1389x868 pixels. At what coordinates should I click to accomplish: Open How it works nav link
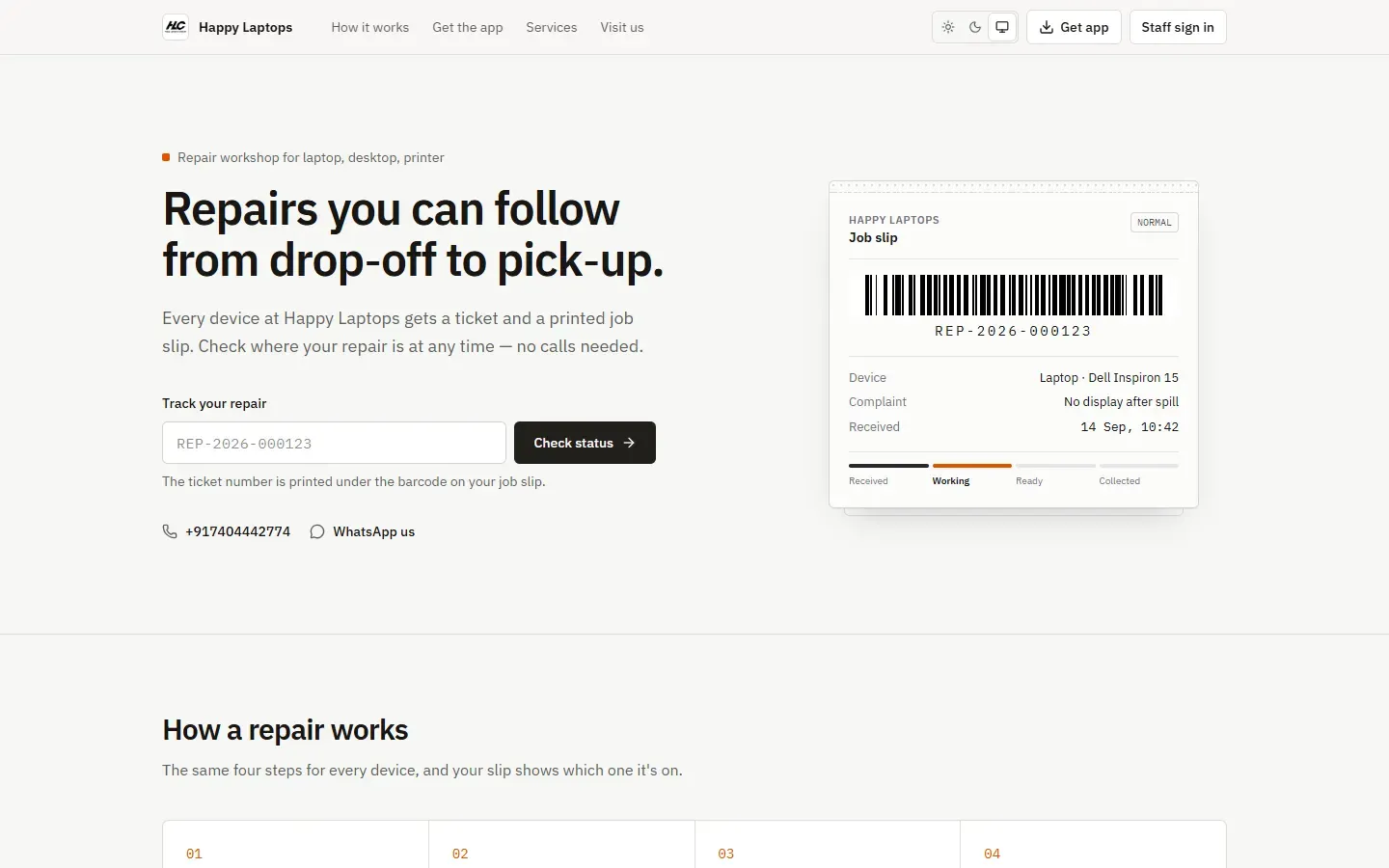coord(370,27)
